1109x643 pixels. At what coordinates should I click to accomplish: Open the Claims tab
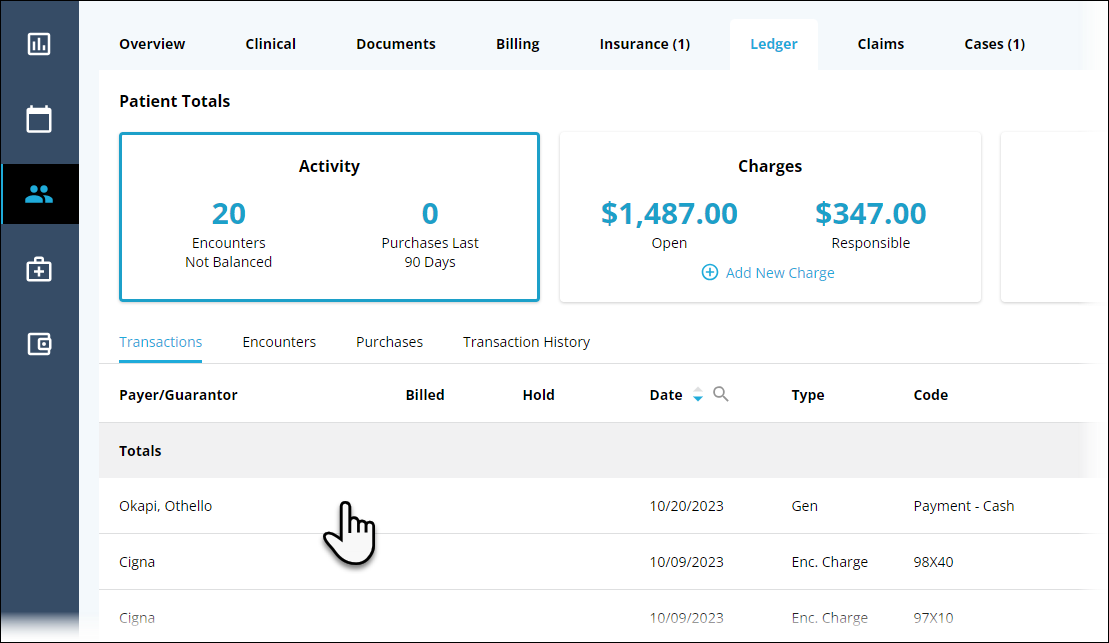click(880, 44)
